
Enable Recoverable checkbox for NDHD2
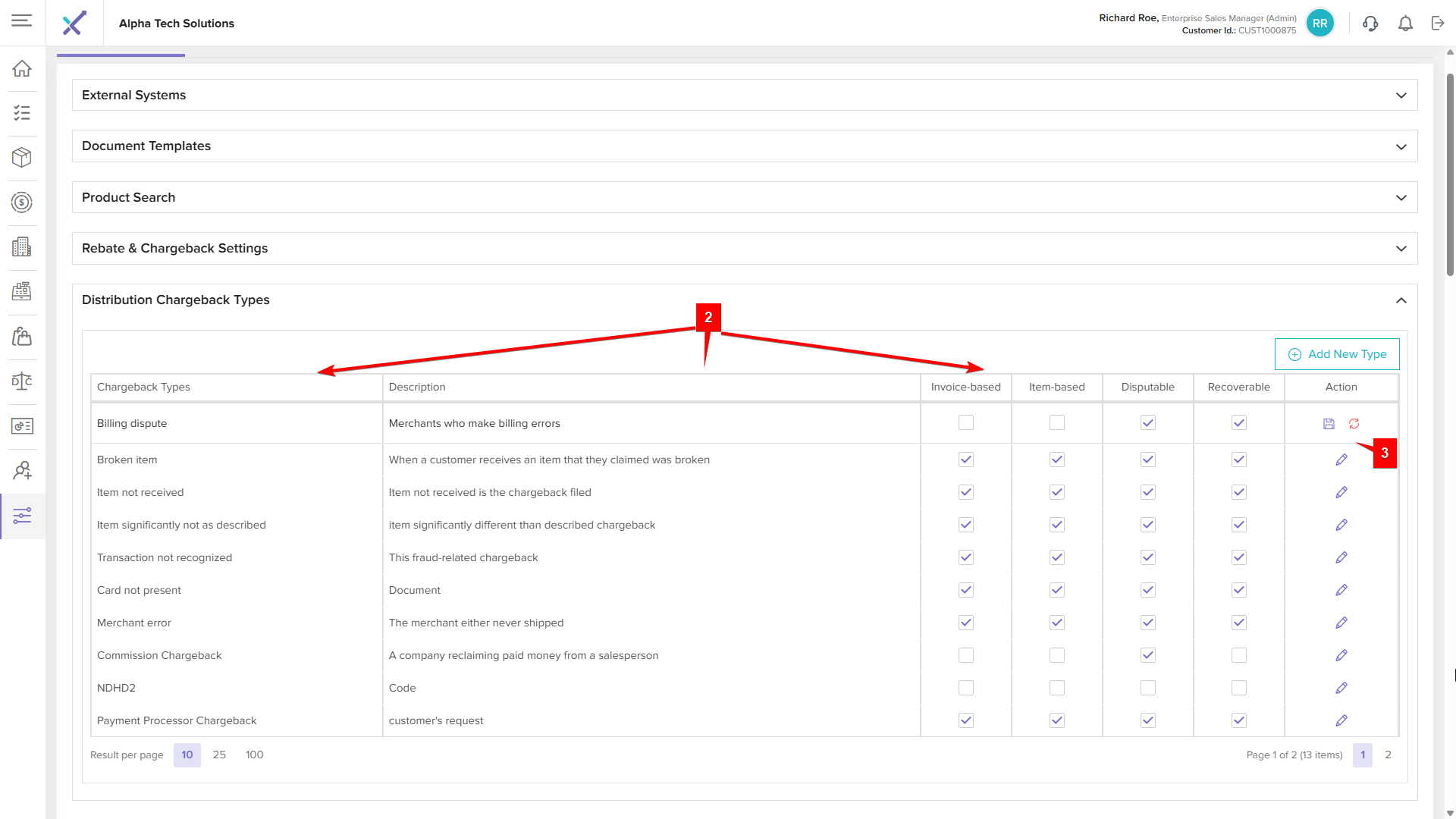coord(1238,688)
